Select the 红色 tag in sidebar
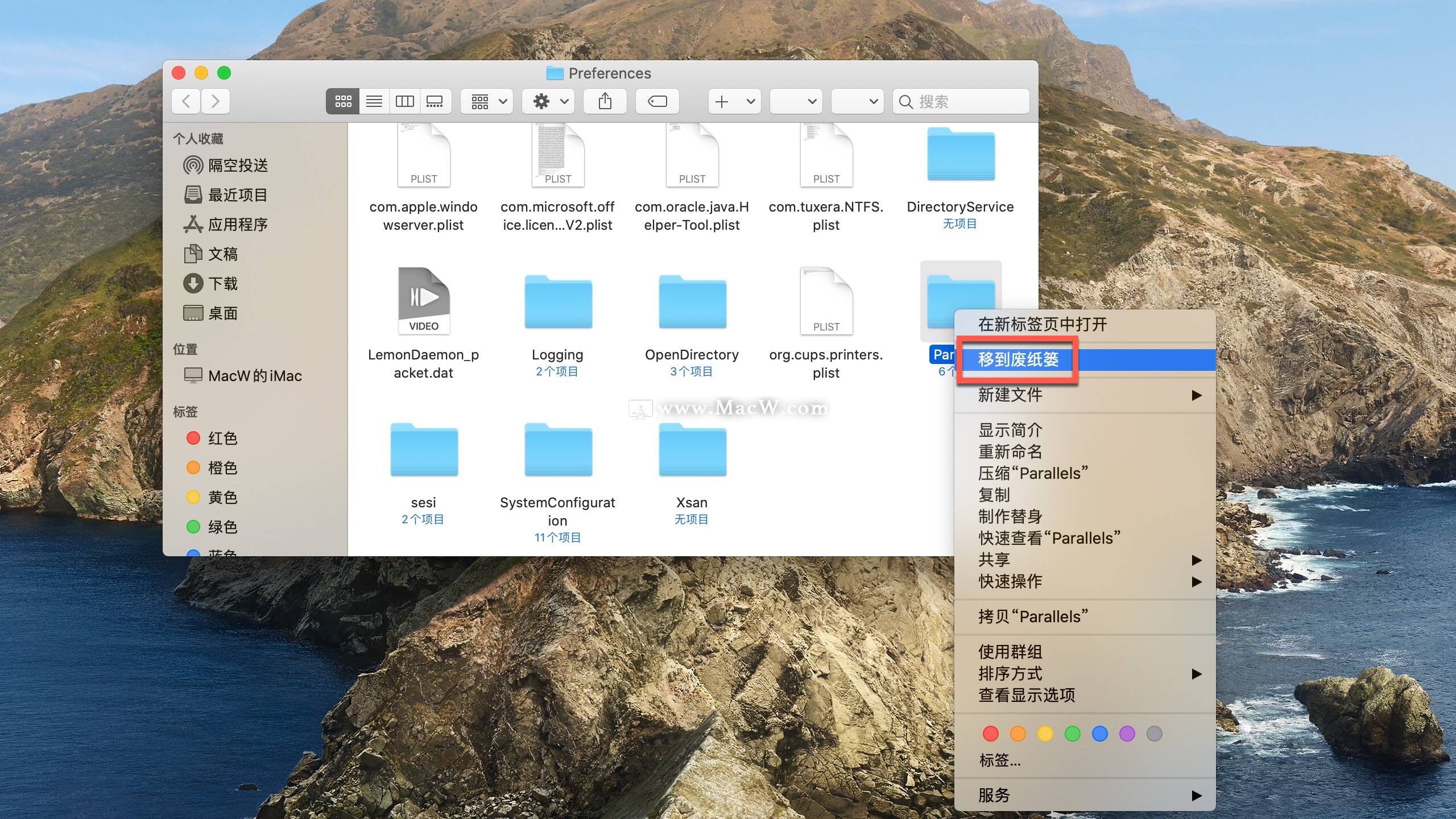The height and width of the screenshot is (819, 1456). (222, 438)
